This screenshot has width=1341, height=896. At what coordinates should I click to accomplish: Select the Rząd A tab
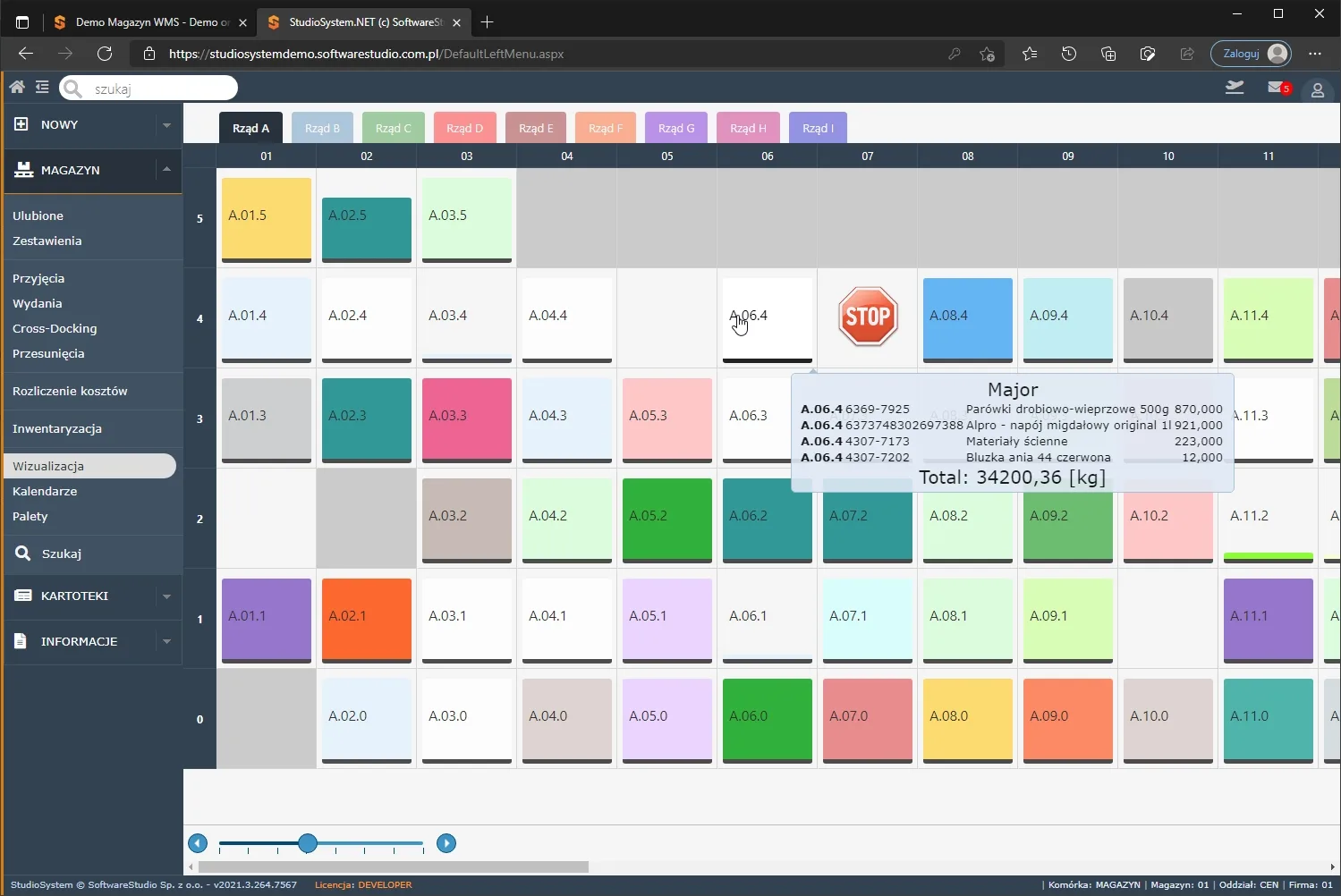pyautogui.click(x=250, y=128)
